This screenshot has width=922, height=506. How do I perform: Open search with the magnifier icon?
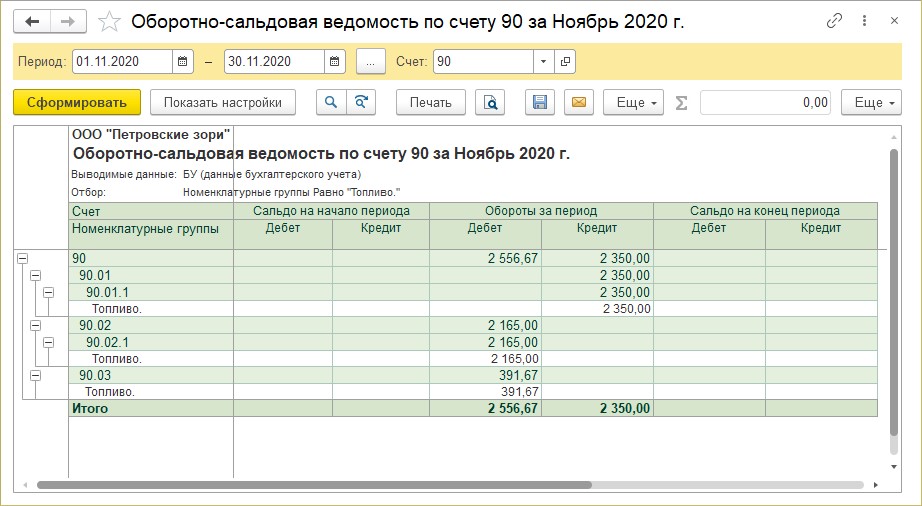(331, 102)
